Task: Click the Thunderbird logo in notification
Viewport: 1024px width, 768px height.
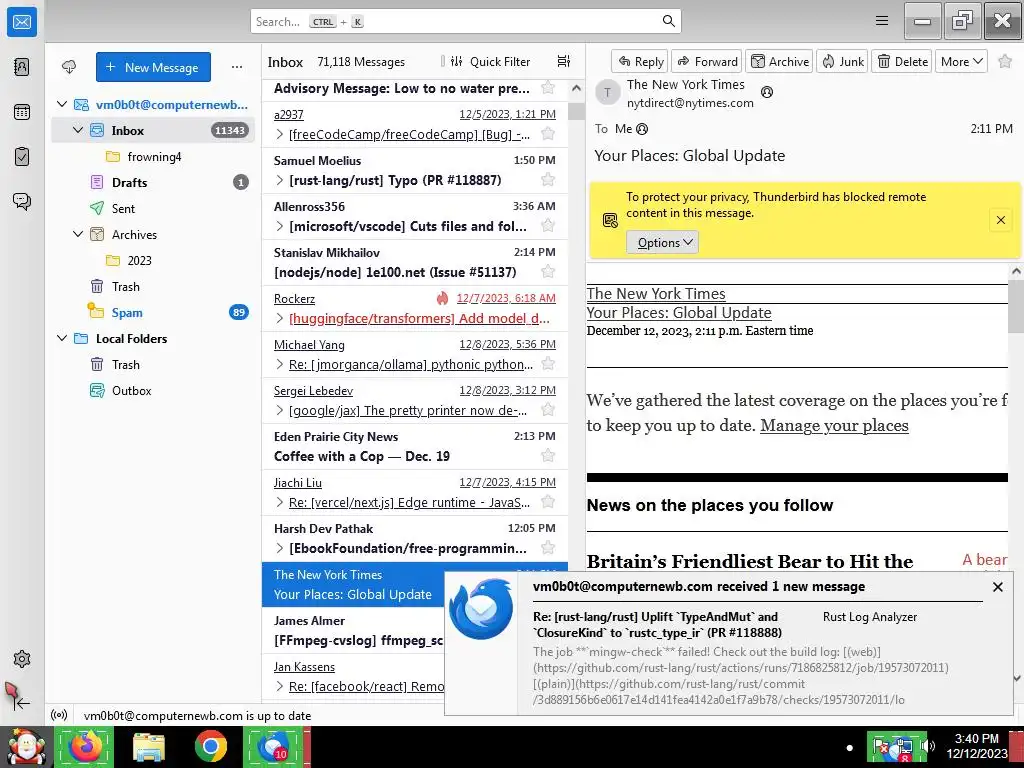Action: click(x=481, y=609)
